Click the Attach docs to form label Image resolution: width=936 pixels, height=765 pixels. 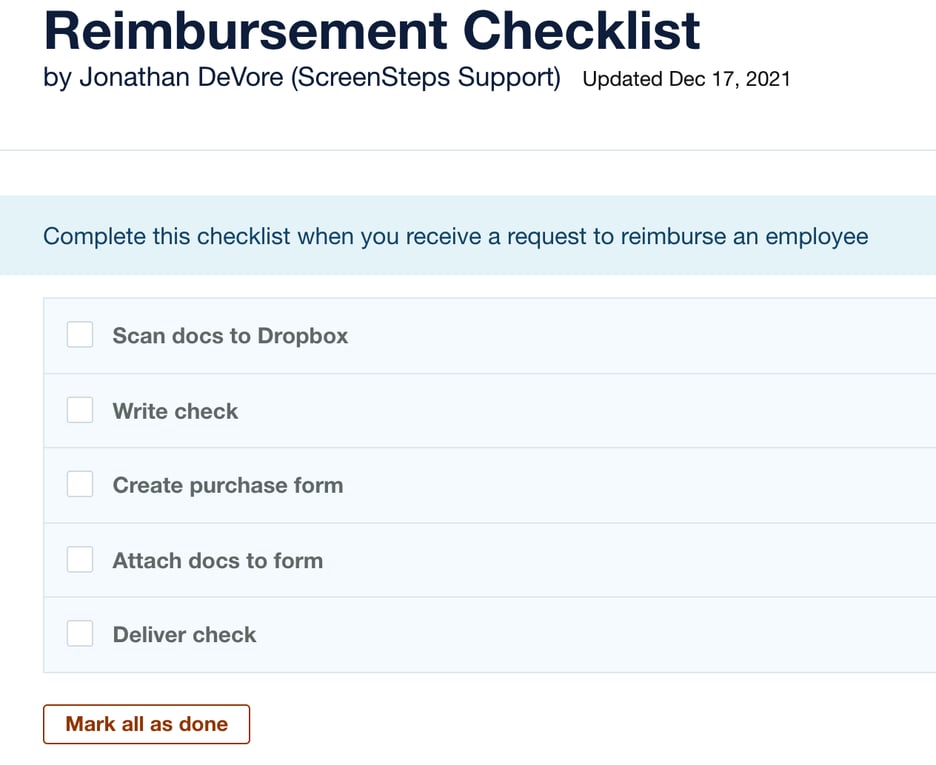point(217,561)
